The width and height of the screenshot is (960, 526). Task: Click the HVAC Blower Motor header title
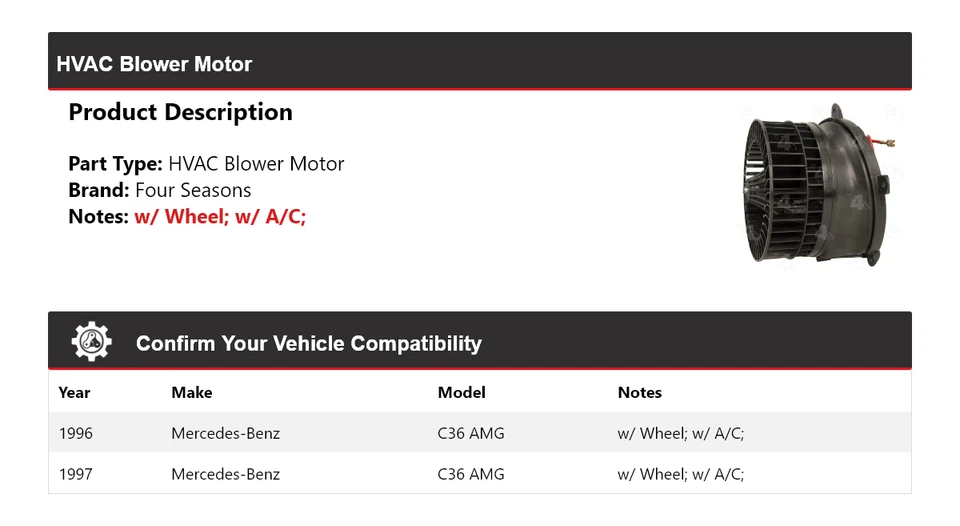(x=154, y=64)
